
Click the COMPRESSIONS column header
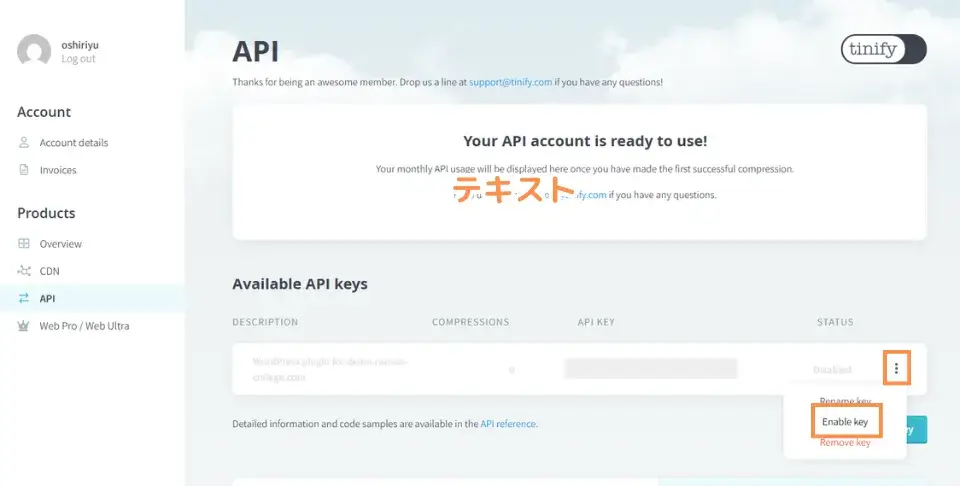470,322
